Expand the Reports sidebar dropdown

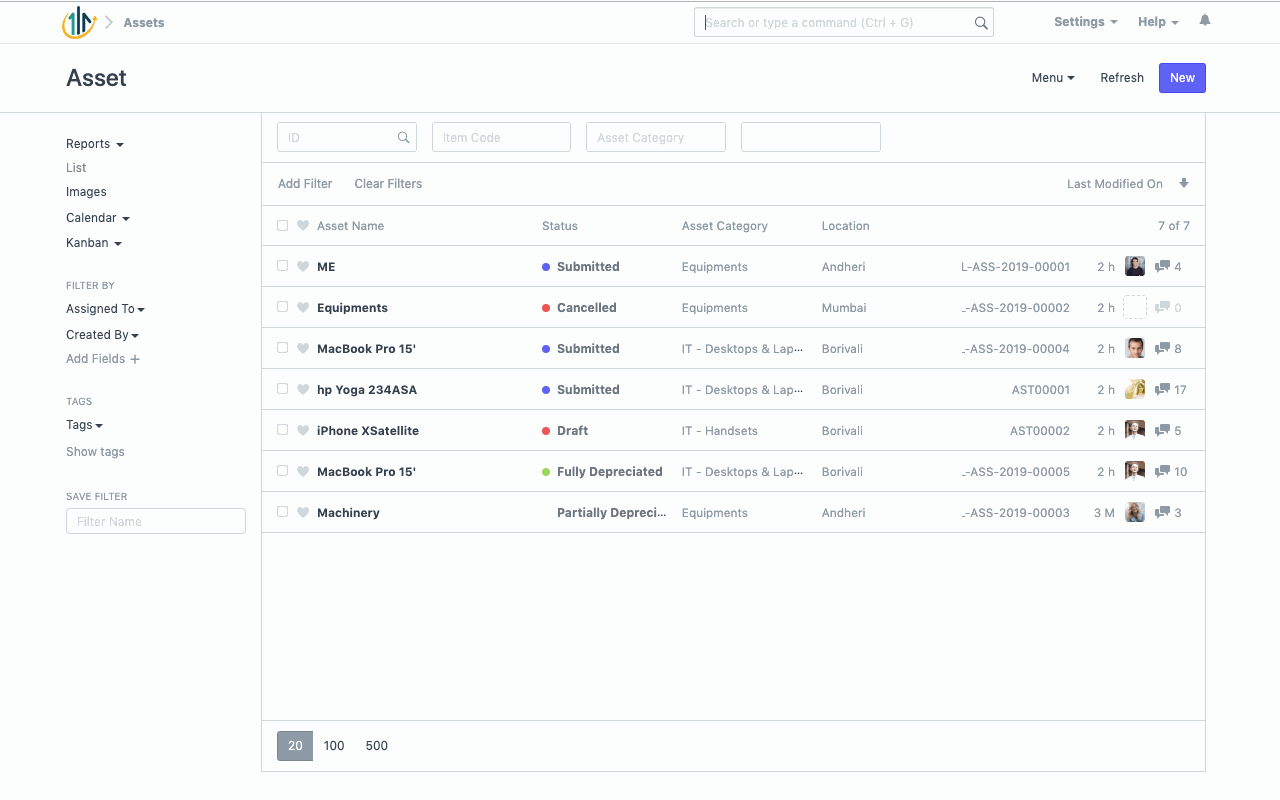[x=95, y=144]
